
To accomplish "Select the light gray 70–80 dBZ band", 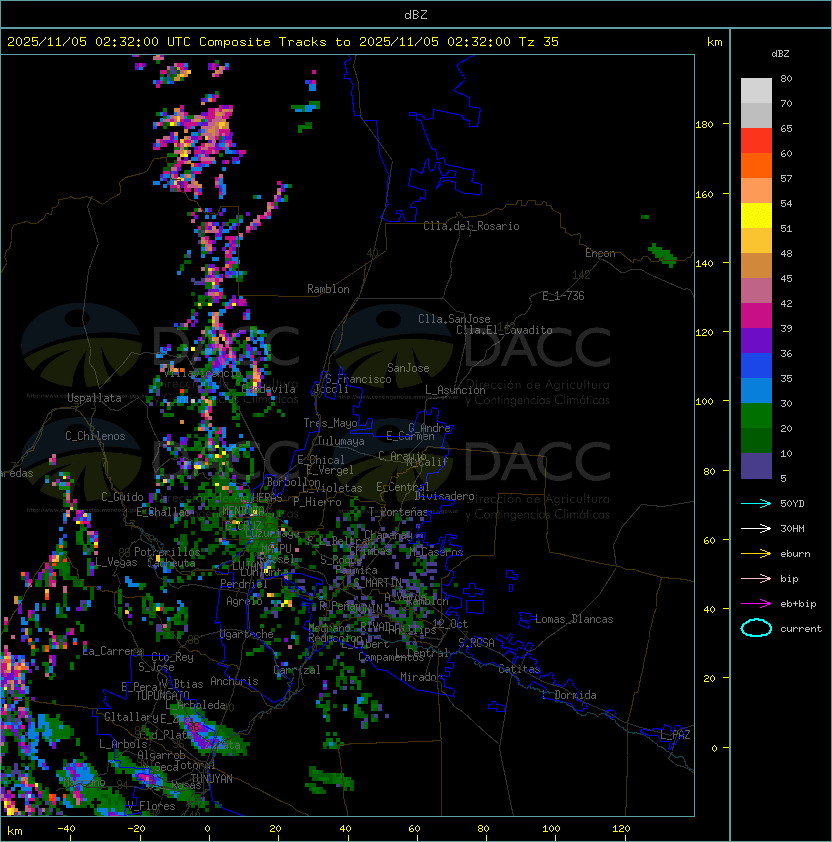I will (756, 91).
